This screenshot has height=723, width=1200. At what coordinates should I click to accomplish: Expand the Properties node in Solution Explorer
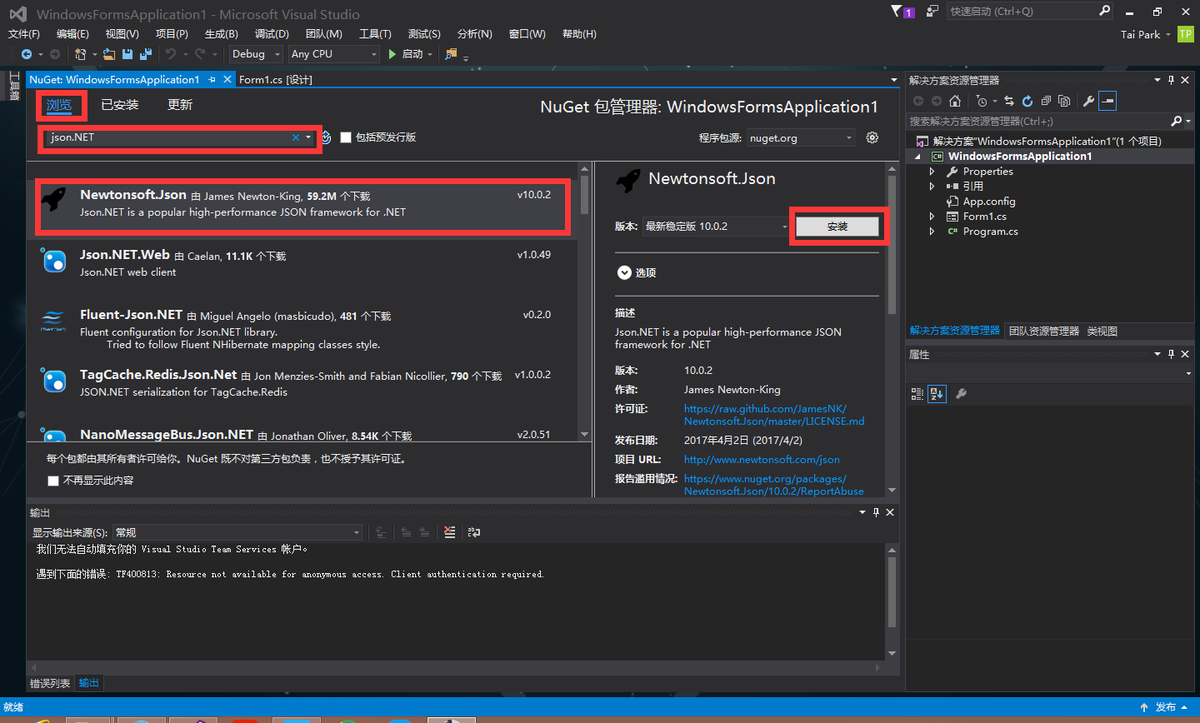pyautogui.click(x=932, y=171)
